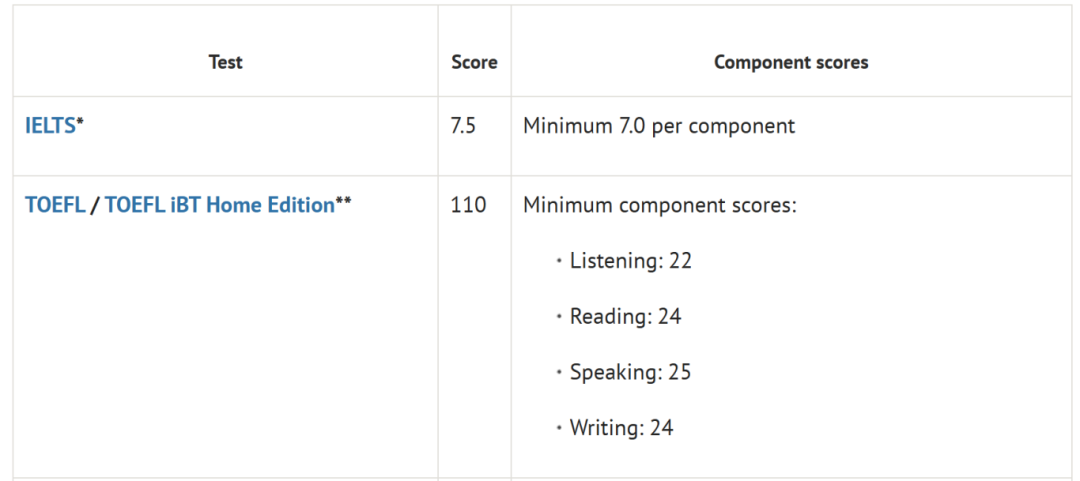Image resolution: width=1080 pixels, height=481 pixels.
Task: Click the slash between the TOEFL links
Action: (95, 205)
